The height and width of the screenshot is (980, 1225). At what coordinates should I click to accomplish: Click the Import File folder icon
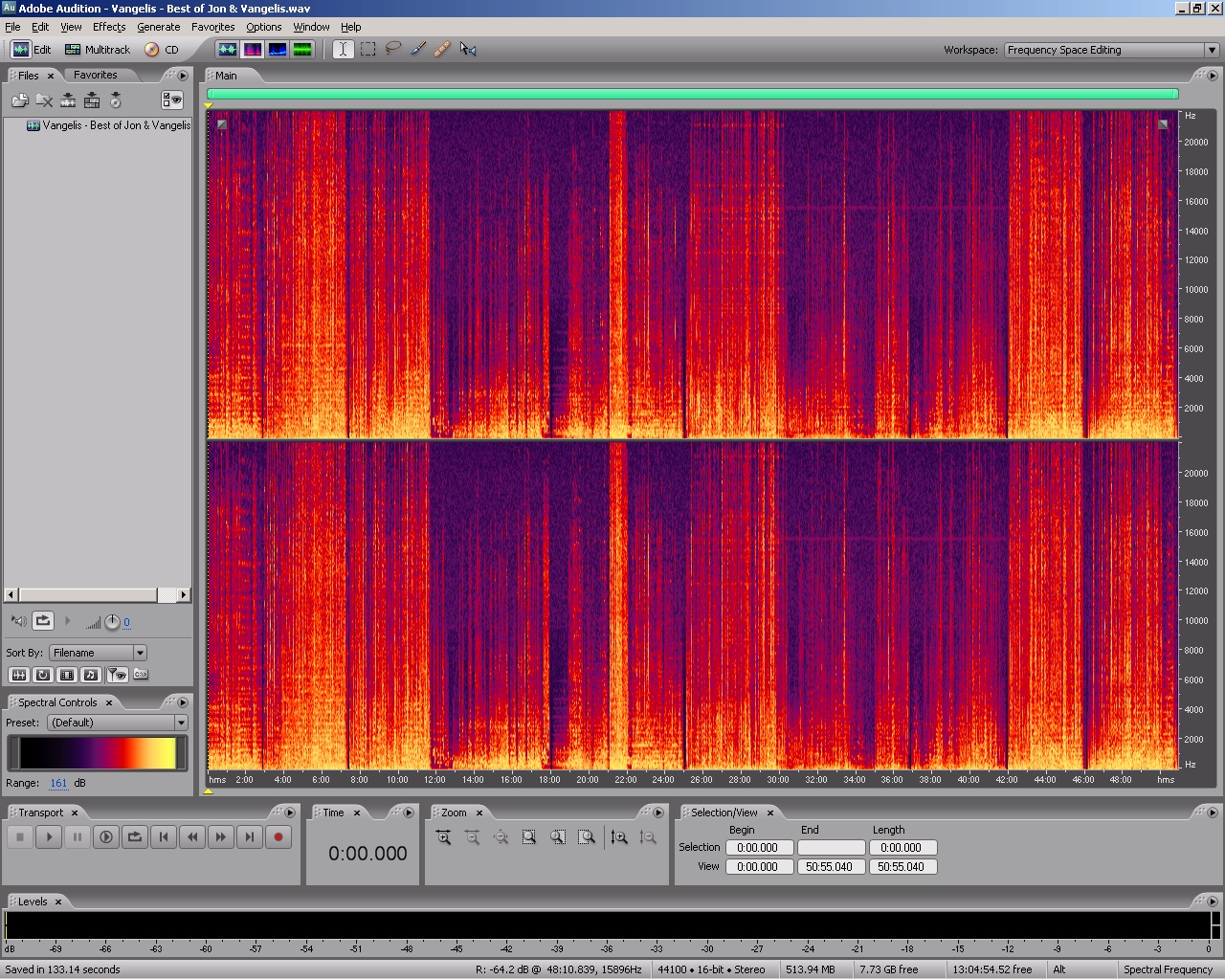click(19, 100)
